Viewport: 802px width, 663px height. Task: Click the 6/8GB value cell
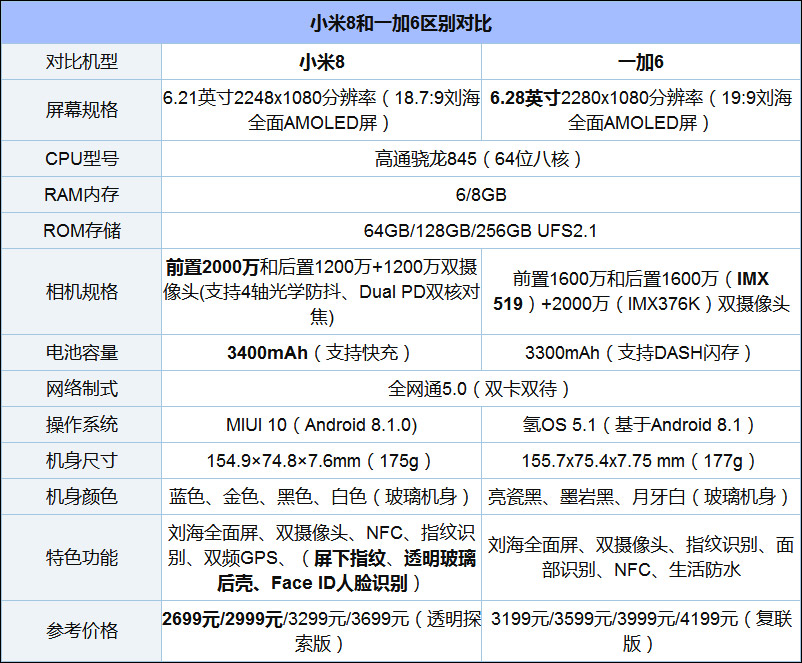[x=481, y=194]
